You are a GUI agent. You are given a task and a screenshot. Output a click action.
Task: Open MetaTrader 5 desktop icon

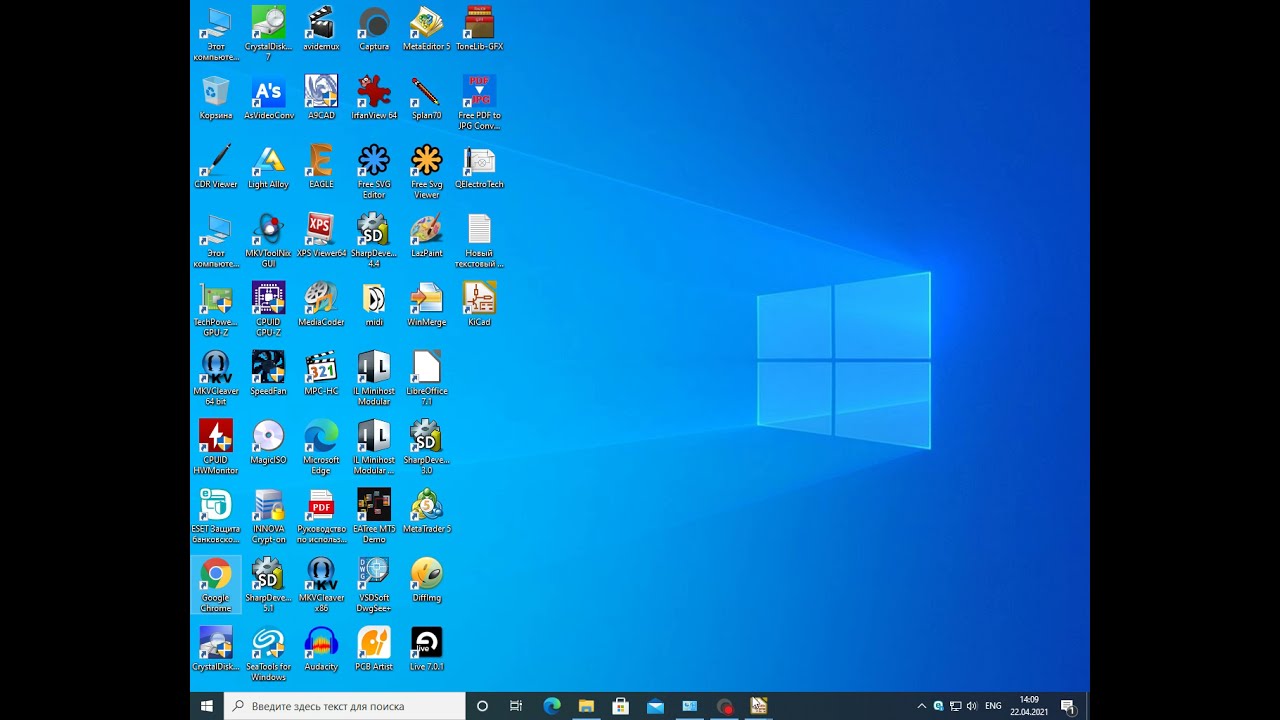coord(427,512)
